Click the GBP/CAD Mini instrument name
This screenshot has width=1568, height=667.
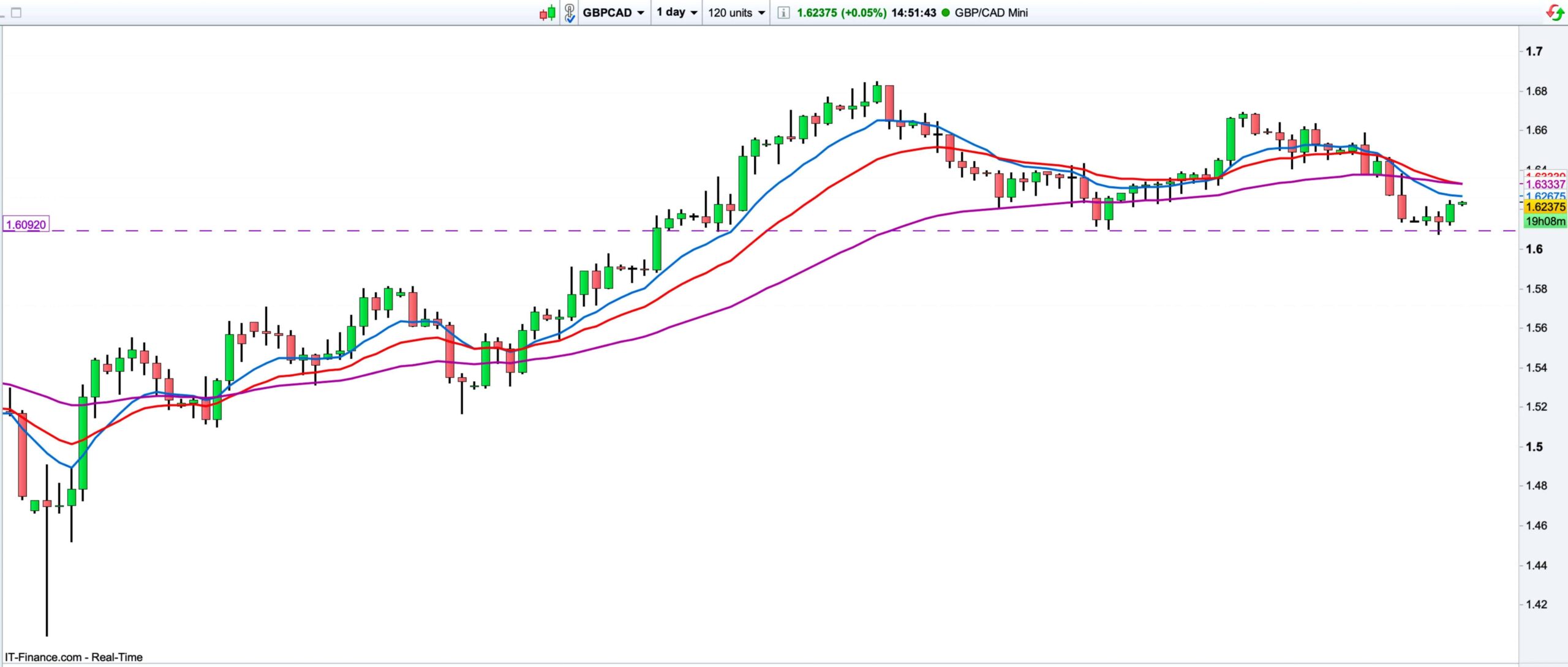pos(990,12)
